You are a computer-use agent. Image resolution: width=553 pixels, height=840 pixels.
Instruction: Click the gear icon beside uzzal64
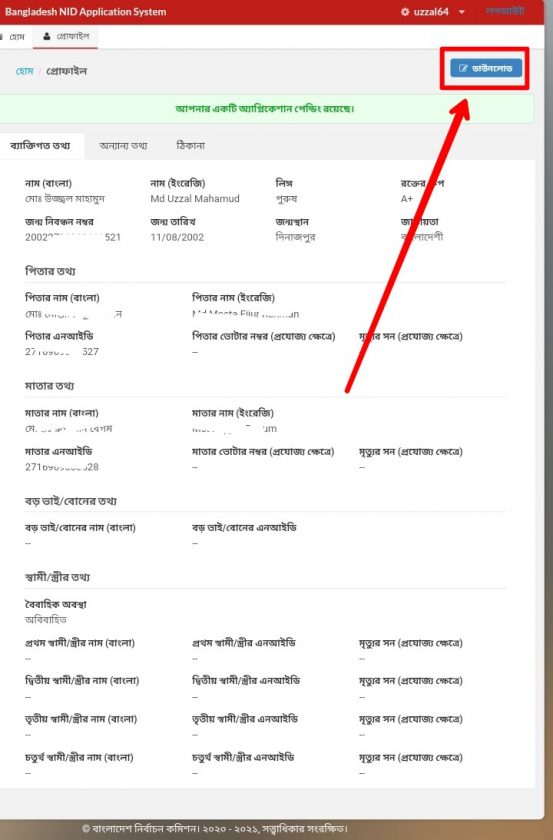pos(405,12)
